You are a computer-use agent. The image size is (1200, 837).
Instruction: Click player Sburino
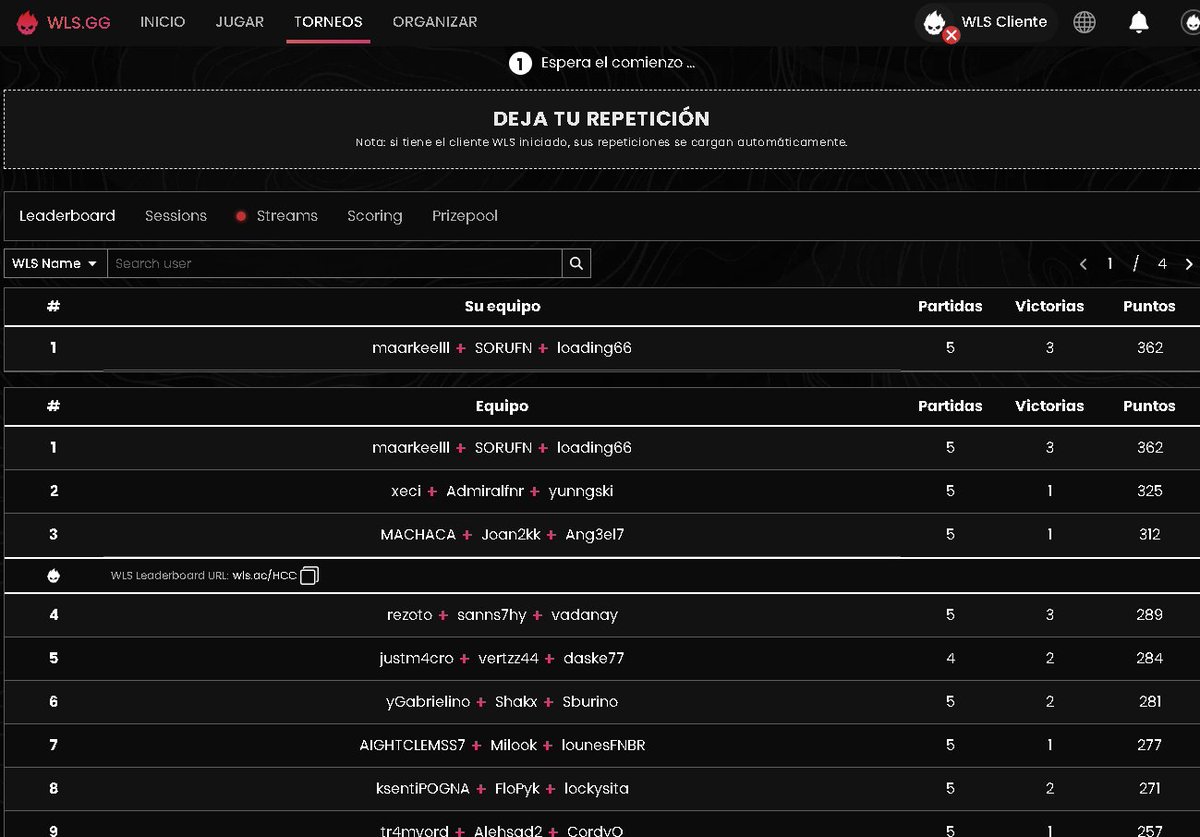tap(590, 702)
